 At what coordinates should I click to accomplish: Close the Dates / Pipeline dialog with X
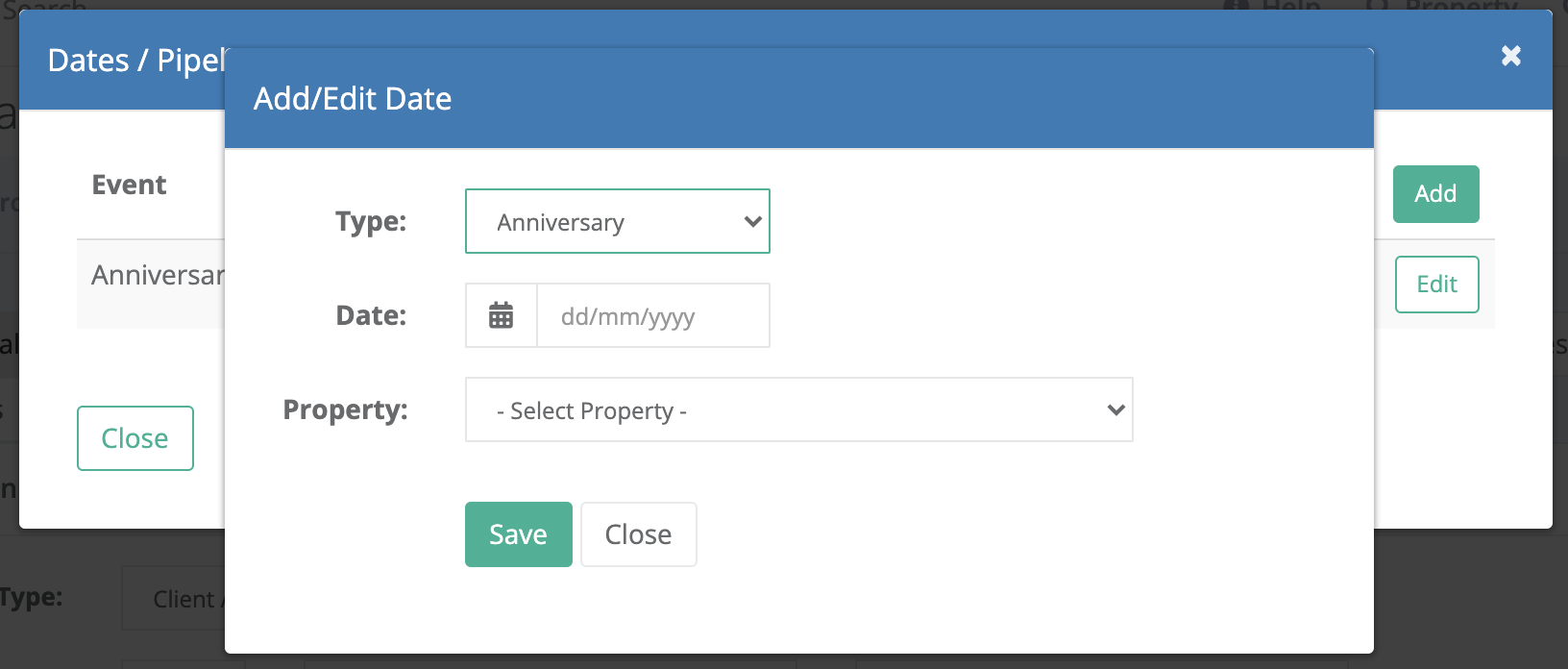tap(1511, 56)
